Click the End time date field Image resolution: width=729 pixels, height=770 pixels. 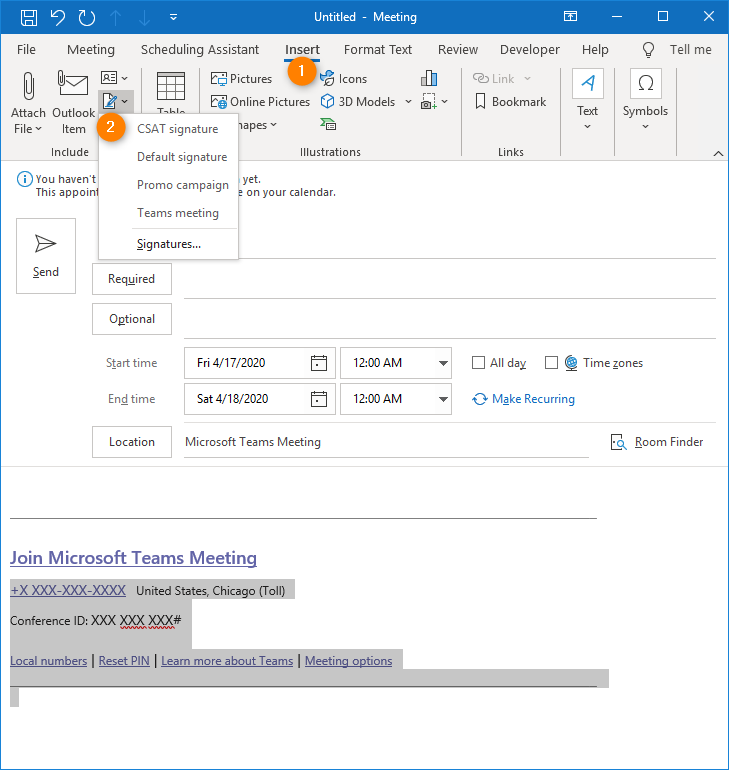pos(260,399)
